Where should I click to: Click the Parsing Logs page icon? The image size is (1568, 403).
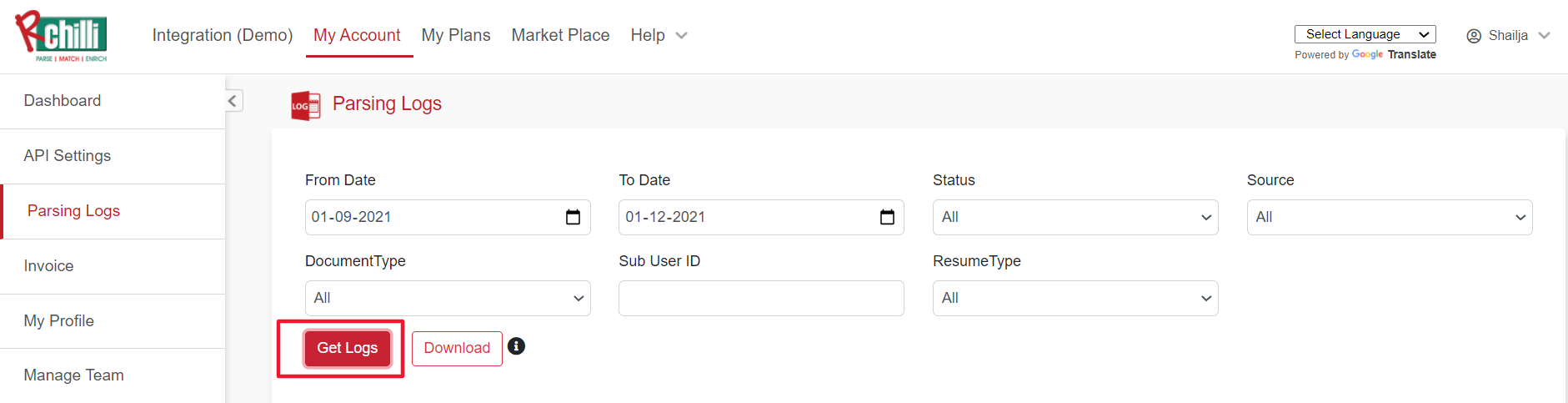tap(305, 106)
